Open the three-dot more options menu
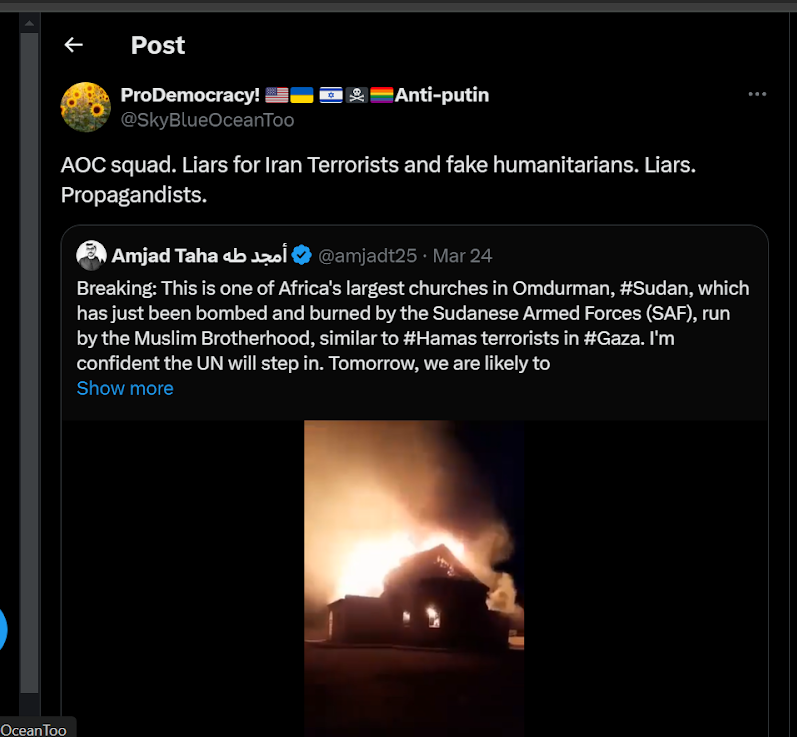 coord(757,94)
